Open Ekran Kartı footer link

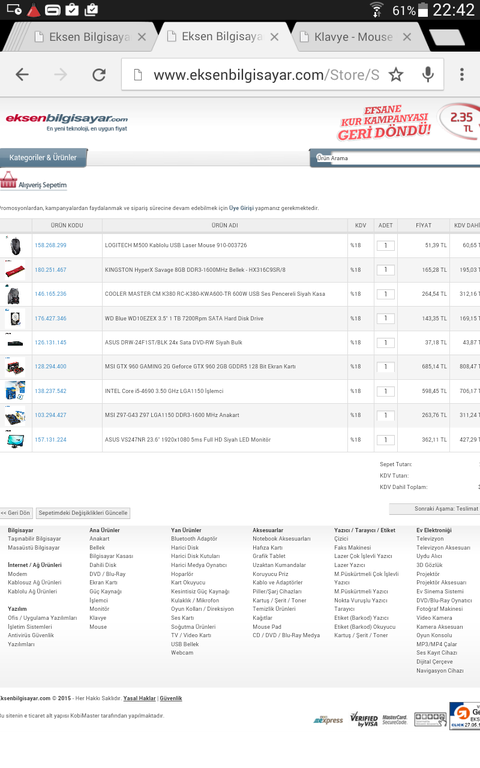103,583
